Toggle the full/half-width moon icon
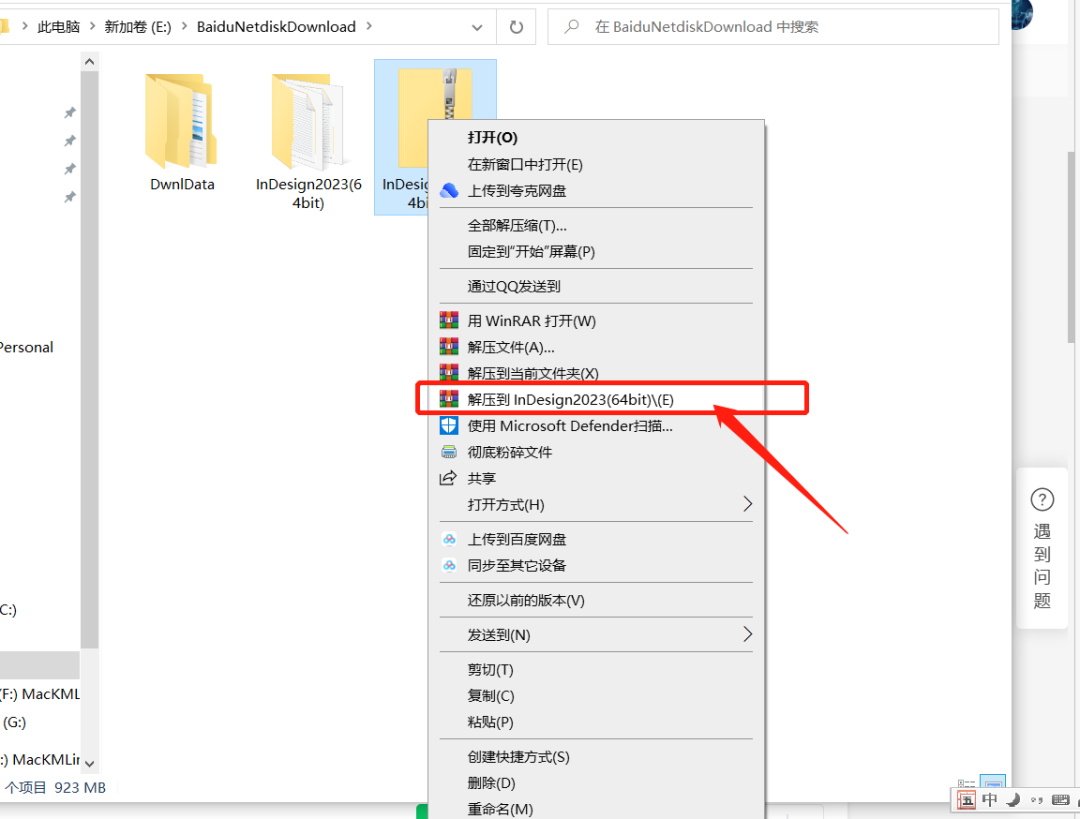Image resolution: width=1080 pixels, height=819 pixels. click(x=1012, y=800)
